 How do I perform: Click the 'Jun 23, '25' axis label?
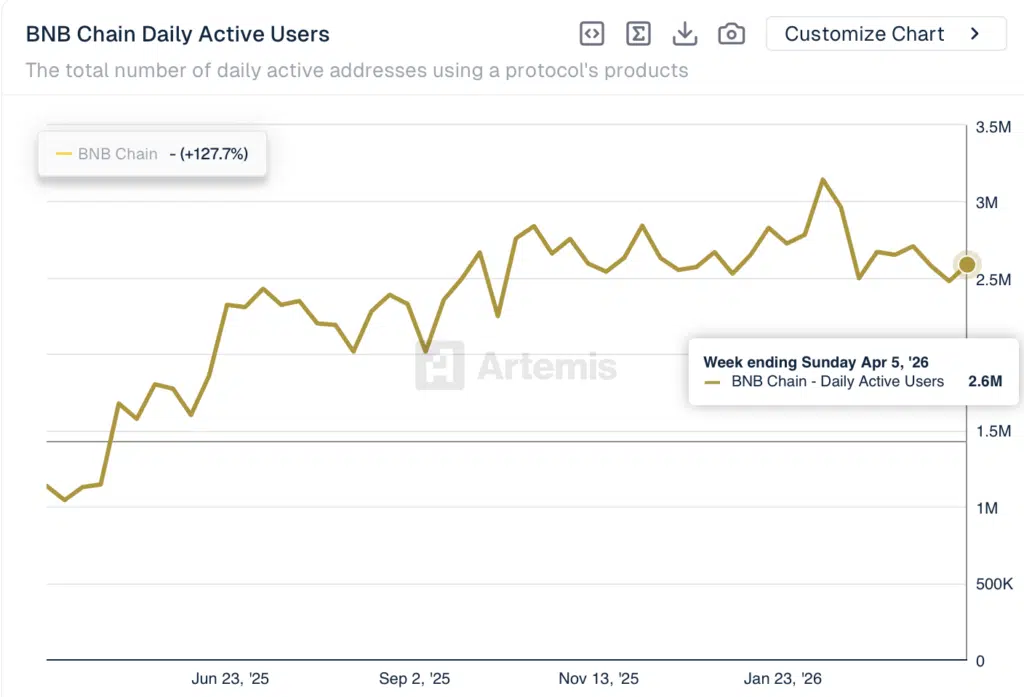230,679
